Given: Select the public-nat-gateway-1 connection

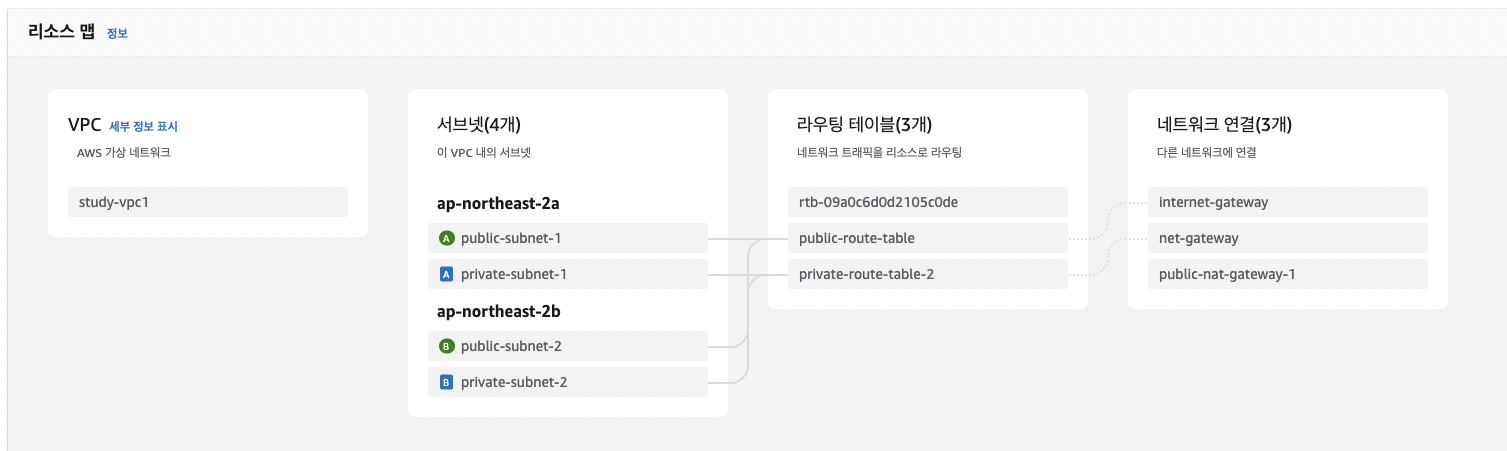Looking at the screenshot, I should (x=1227, y=274).
